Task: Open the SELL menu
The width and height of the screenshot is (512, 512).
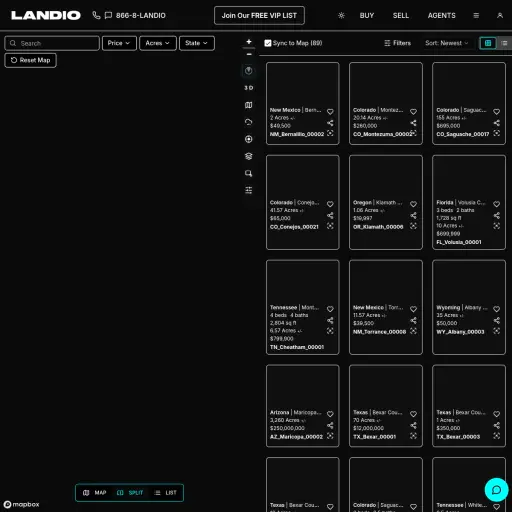Action: [x=401, y=15]
